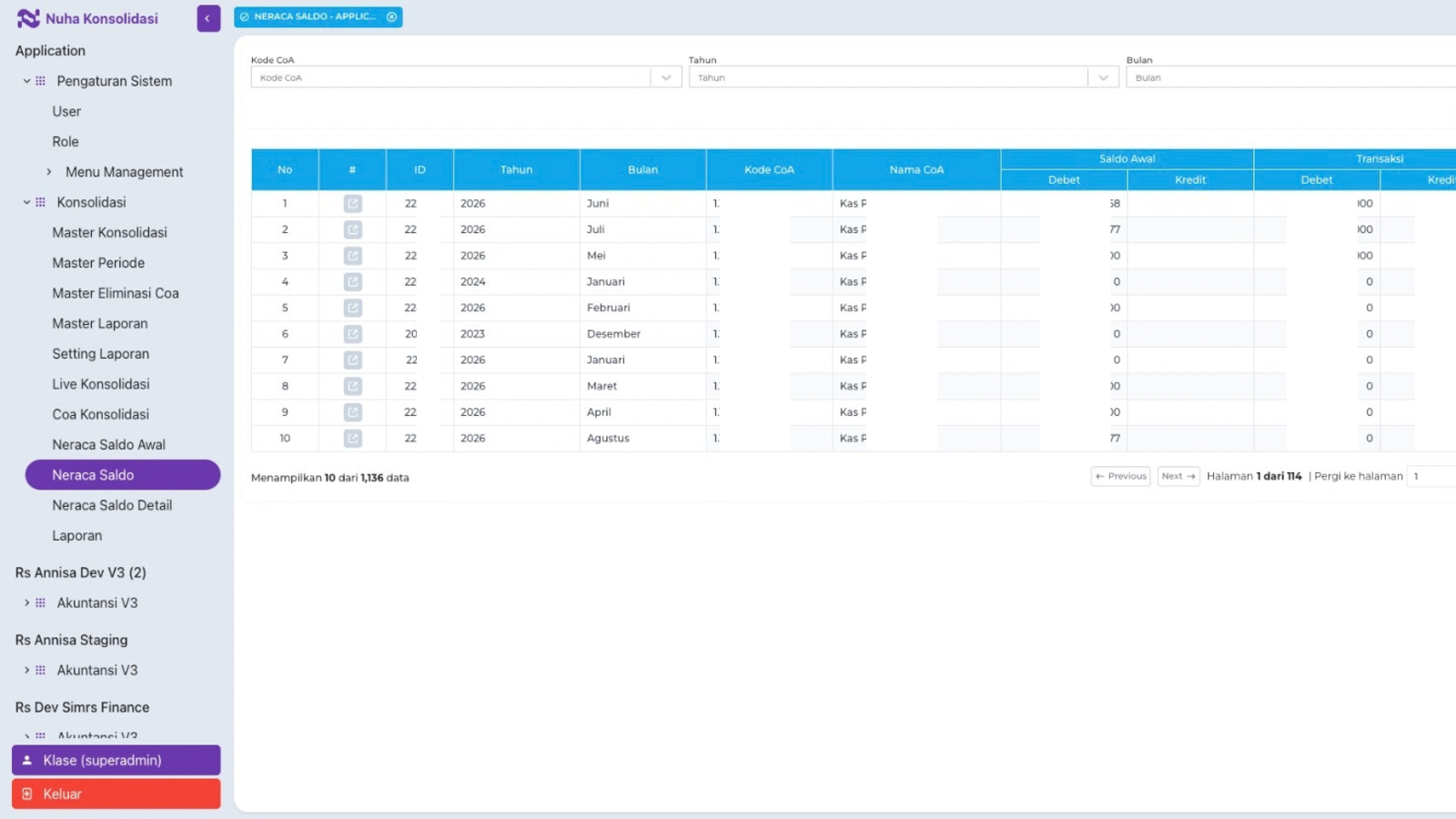Sort by the Bulan column header
The height and width of the screenshot is (819, 1456).
point(642,170)
